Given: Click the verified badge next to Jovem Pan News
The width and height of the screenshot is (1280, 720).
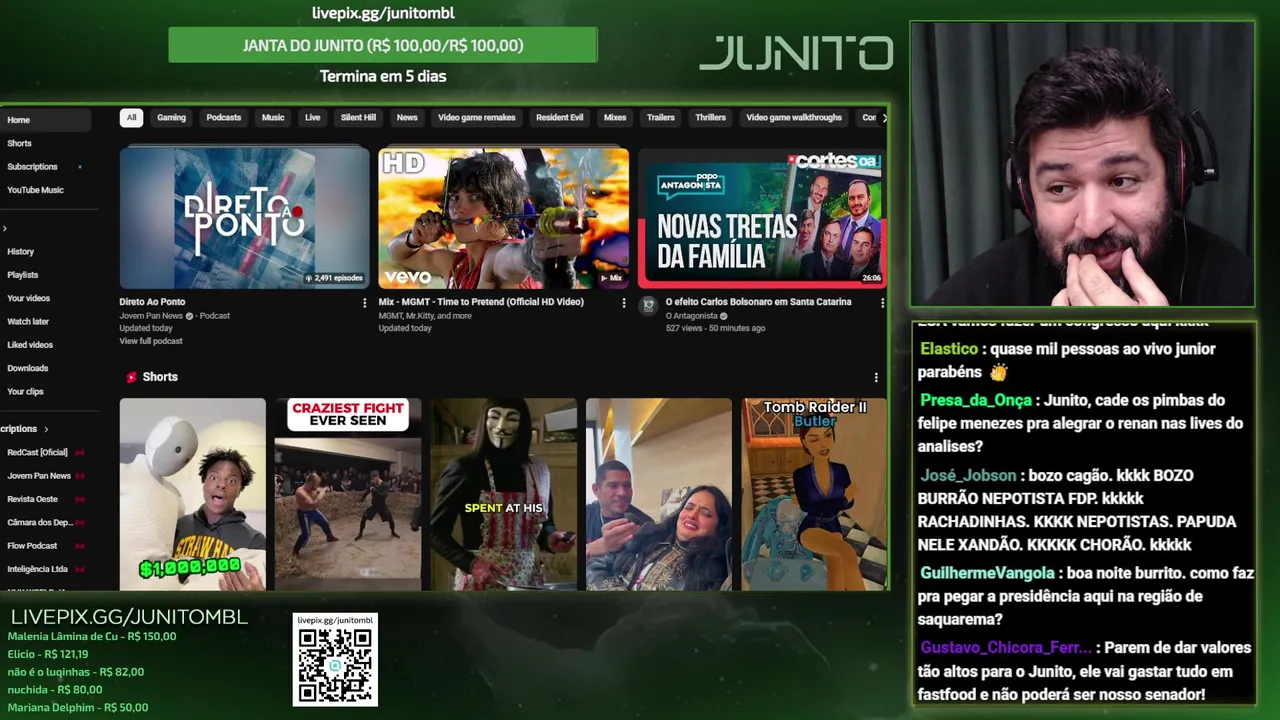Looking at the screenshot, I should pos(190,316).
